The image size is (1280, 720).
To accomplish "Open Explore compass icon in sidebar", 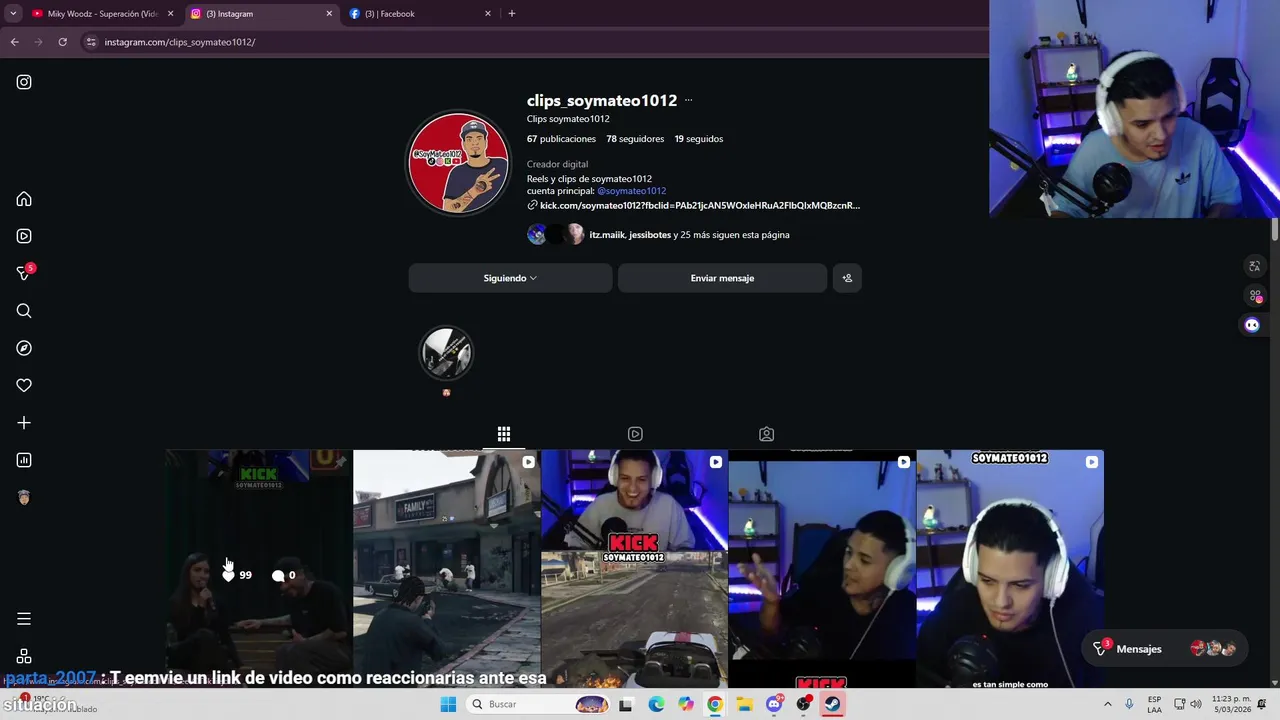I will coord(24,348).
